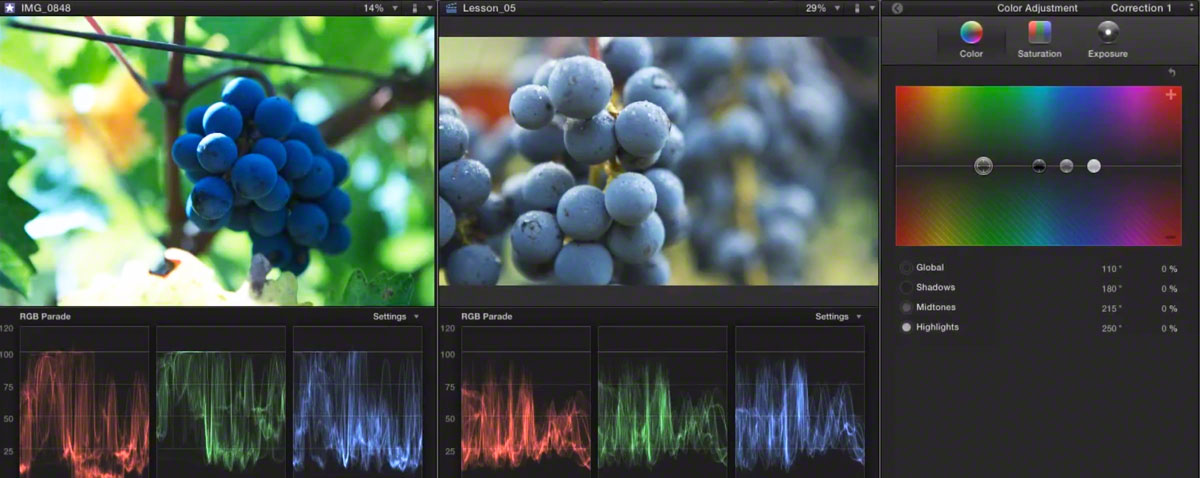Open Settings menu of IMG_0848 RGB Parade
The height and width of the screenshot is (478, 1200).
396,317
